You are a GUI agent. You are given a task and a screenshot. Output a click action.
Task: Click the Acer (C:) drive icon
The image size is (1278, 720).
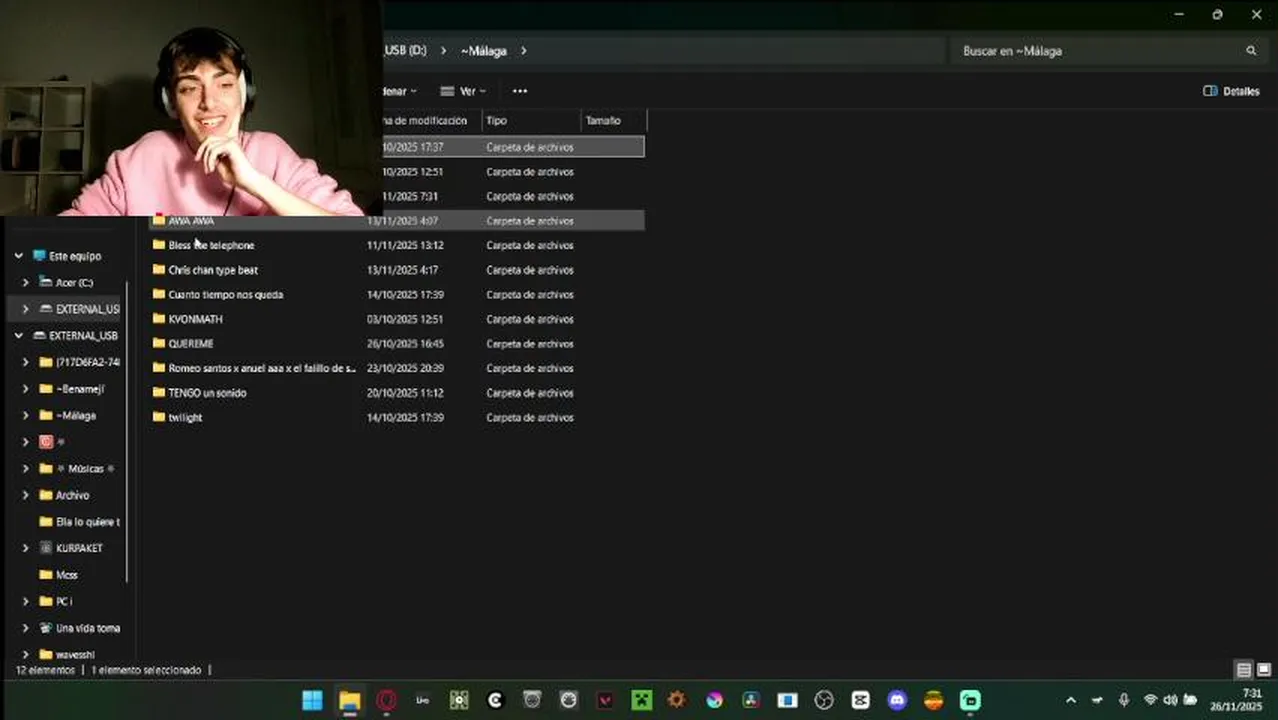(46, 282)
